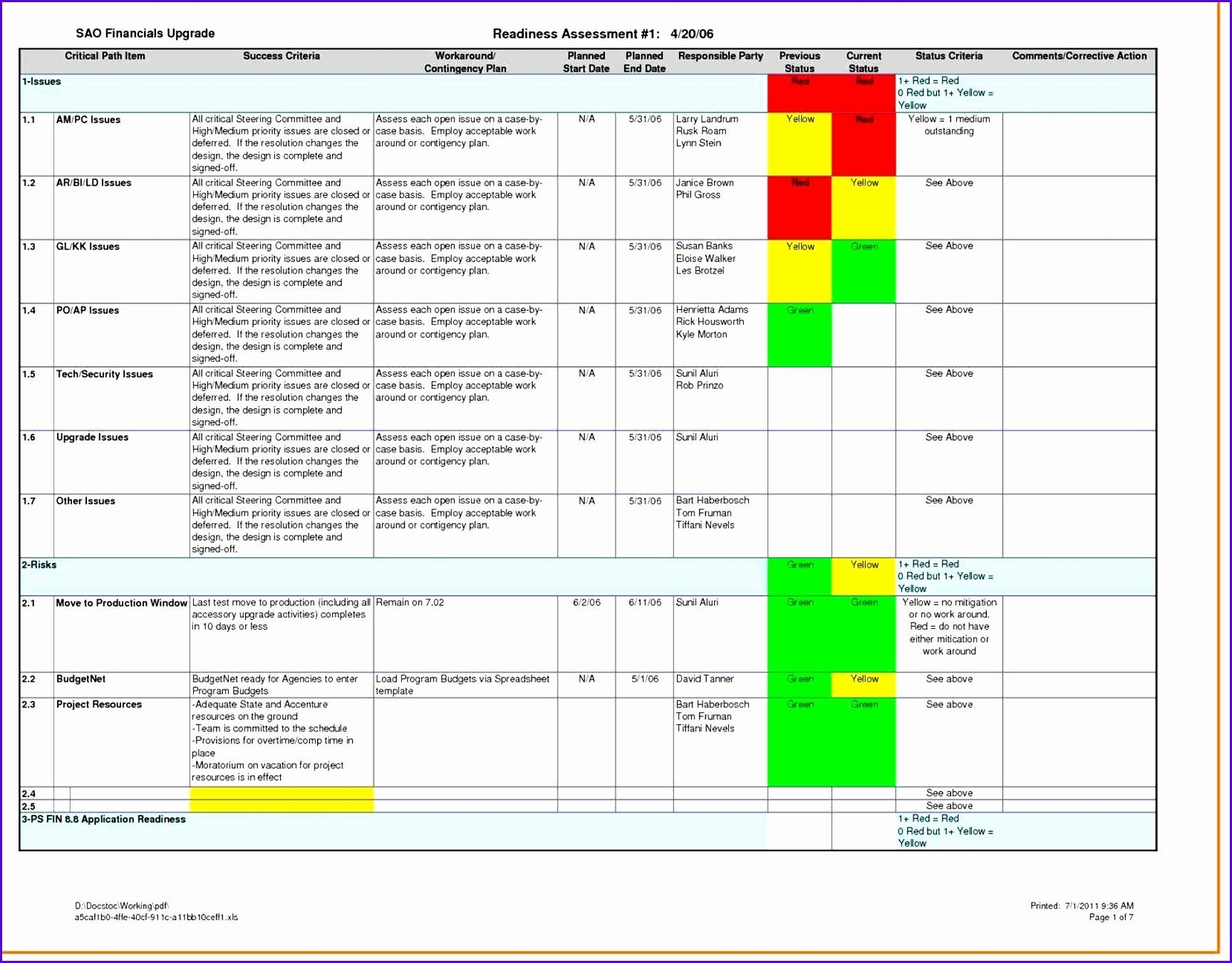Click the red Current Status cell for AM/PC Issues
This screenshot has height=963, width=1232.
pyautogui.click(x=863, y=142)
